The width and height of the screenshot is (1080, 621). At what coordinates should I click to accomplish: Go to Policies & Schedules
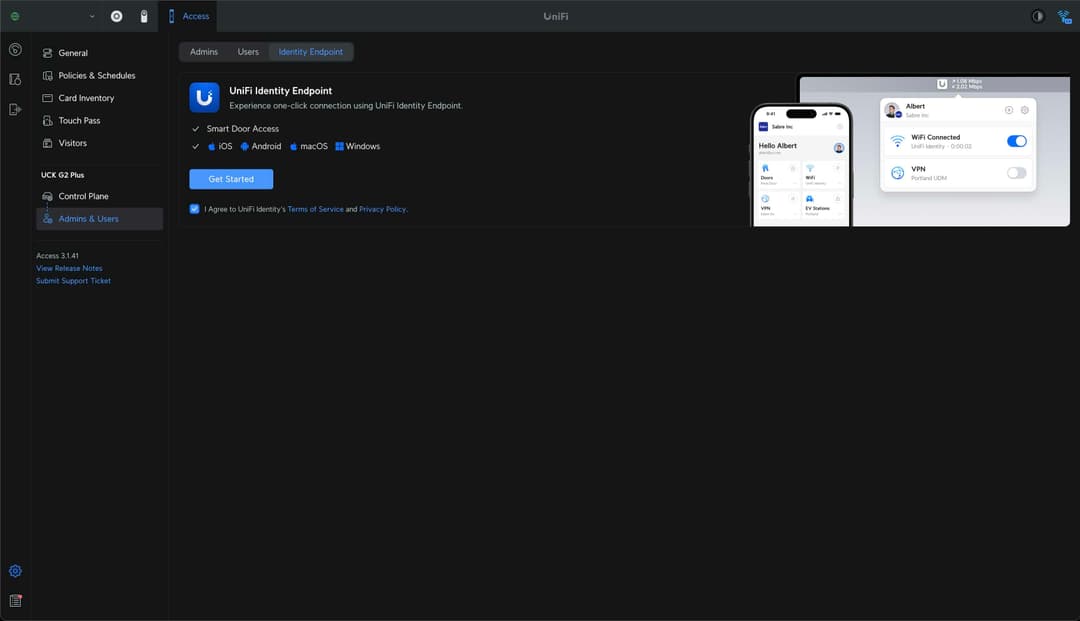tap(99, 76)
